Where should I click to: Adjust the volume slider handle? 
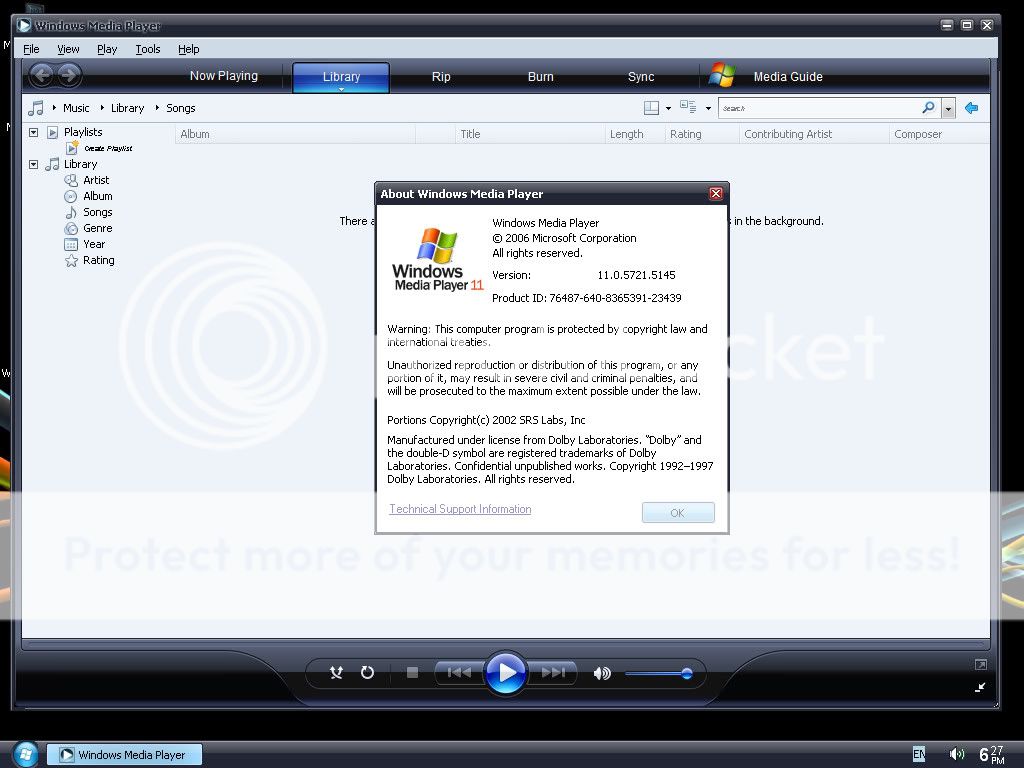tap(686, 673)
